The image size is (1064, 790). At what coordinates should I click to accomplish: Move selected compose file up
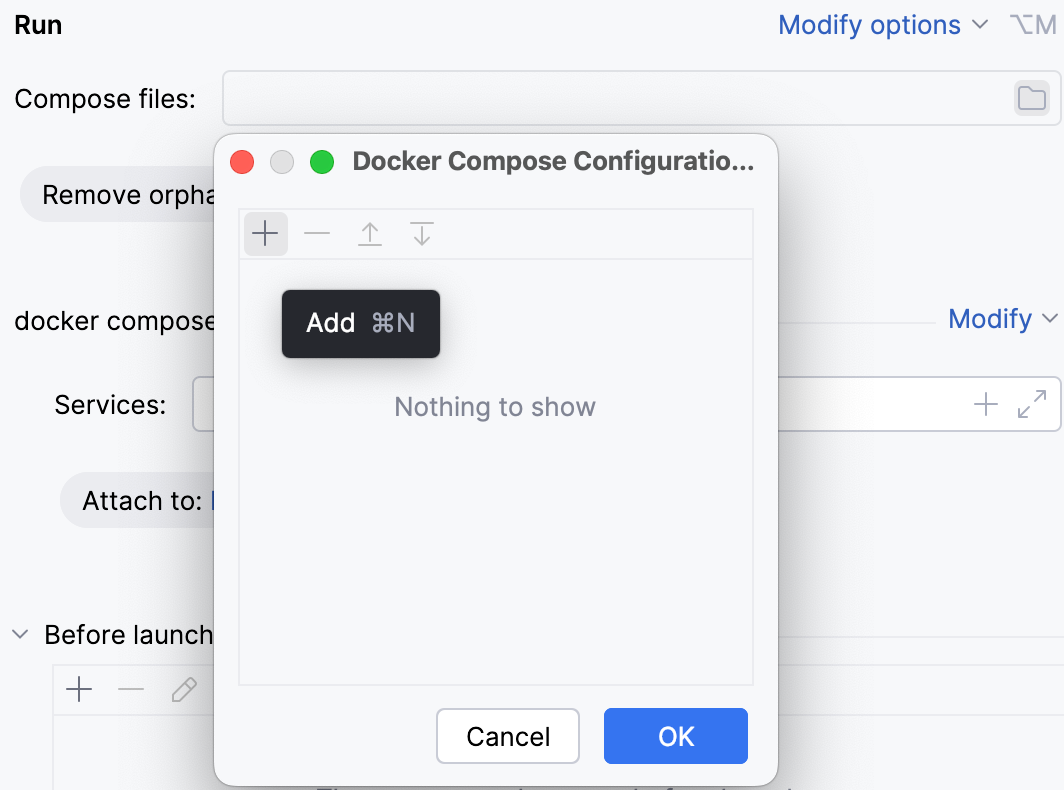[x=369, y=233]
